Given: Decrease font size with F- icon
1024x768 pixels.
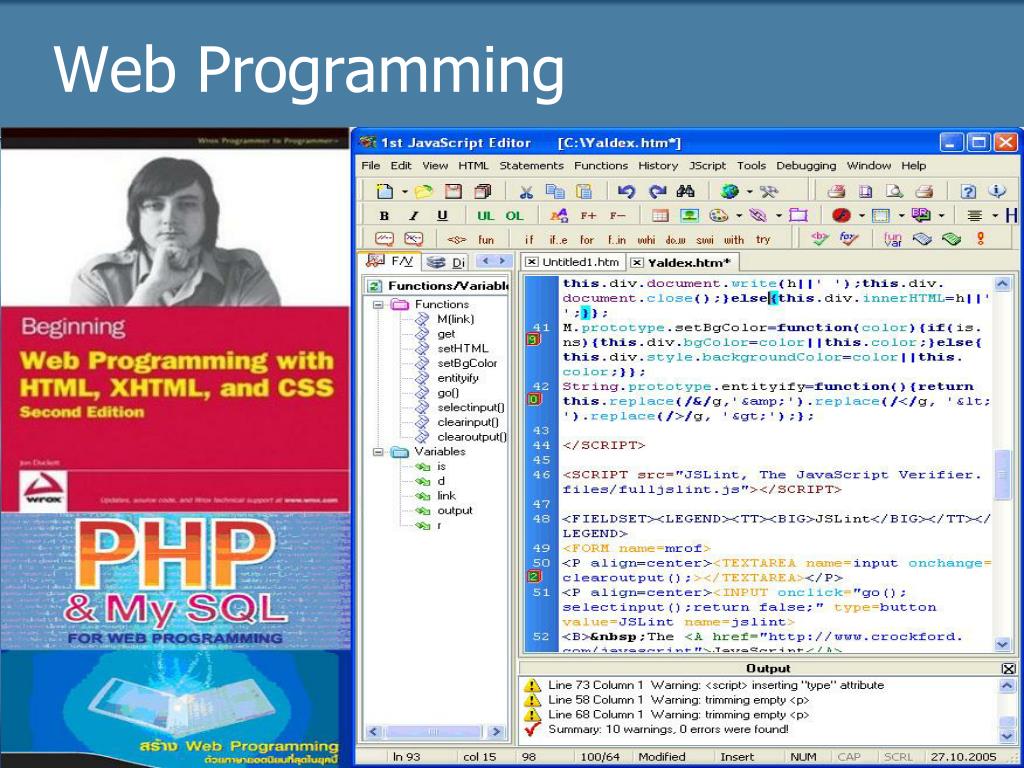Looking at the screenshot, I should [x=617, y=216].
